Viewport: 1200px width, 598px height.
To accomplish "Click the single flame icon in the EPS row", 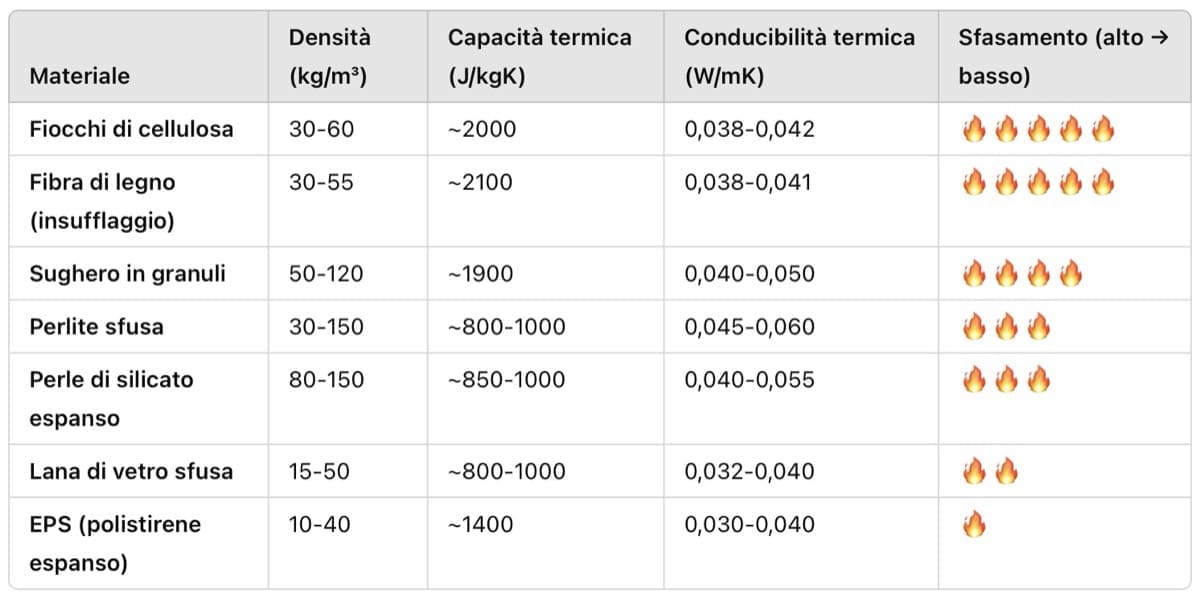I will click(973, 525).
